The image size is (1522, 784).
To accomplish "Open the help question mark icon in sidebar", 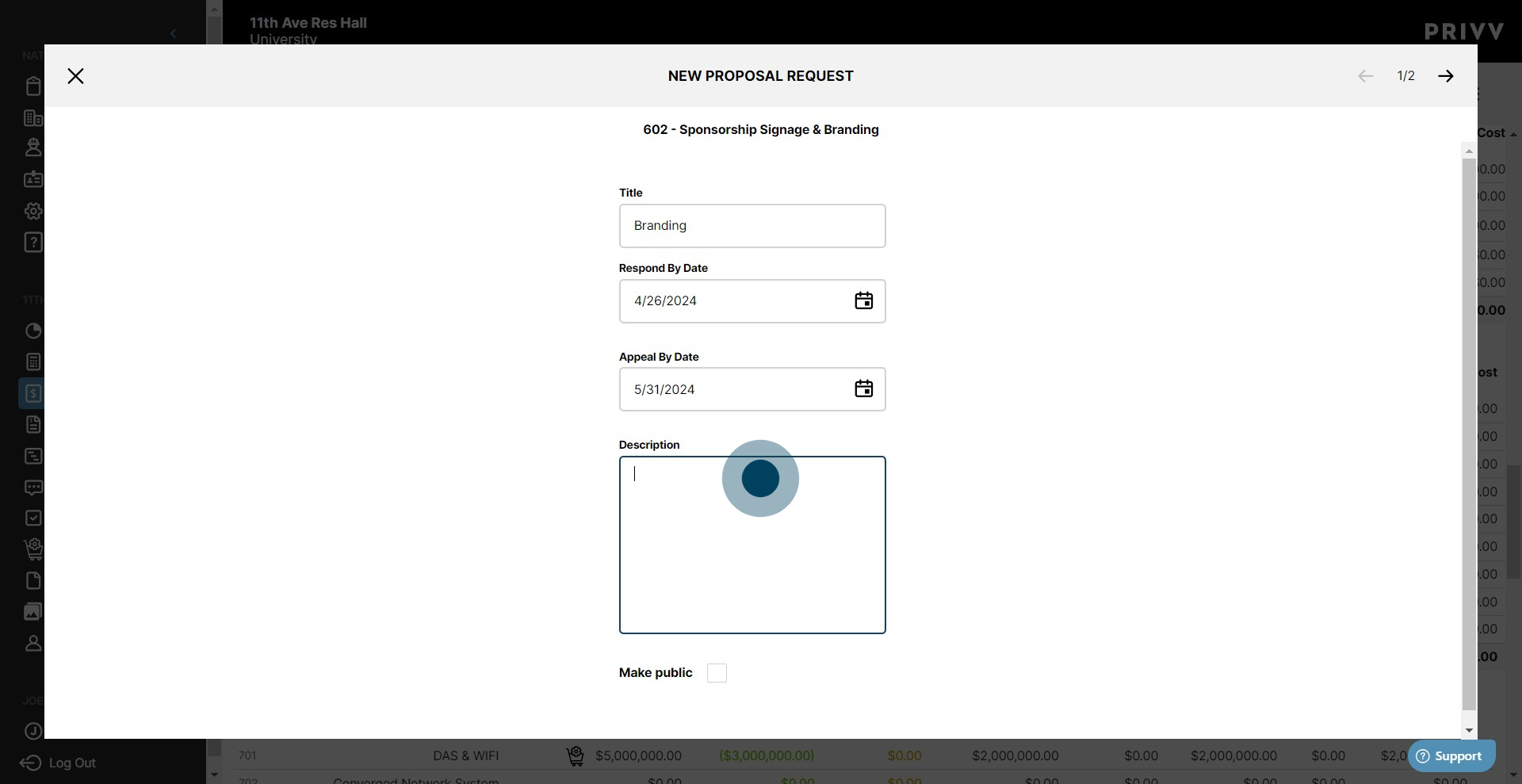I will point(33,243).
